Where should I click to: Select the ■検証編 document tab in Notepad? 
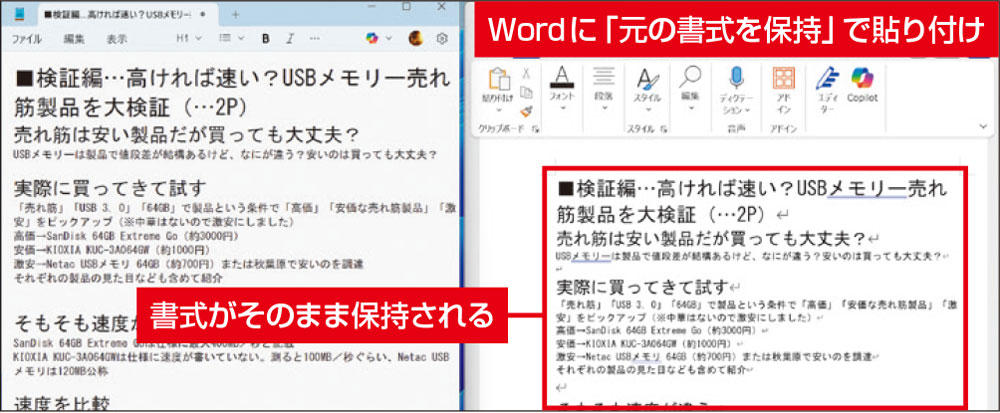pyautogui.click(x=128, y=14)
